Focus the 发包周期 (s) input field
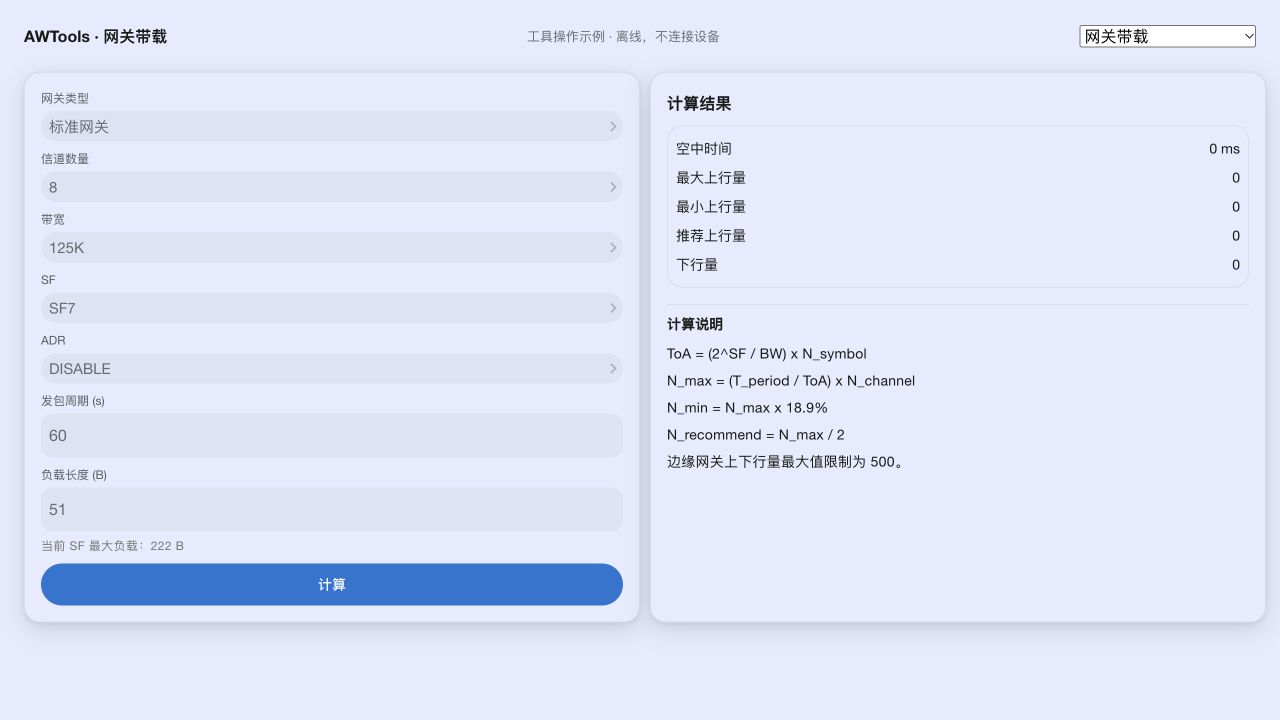Image resolution: width=1280 pixels, height=720 pixels. pos(332,435)
